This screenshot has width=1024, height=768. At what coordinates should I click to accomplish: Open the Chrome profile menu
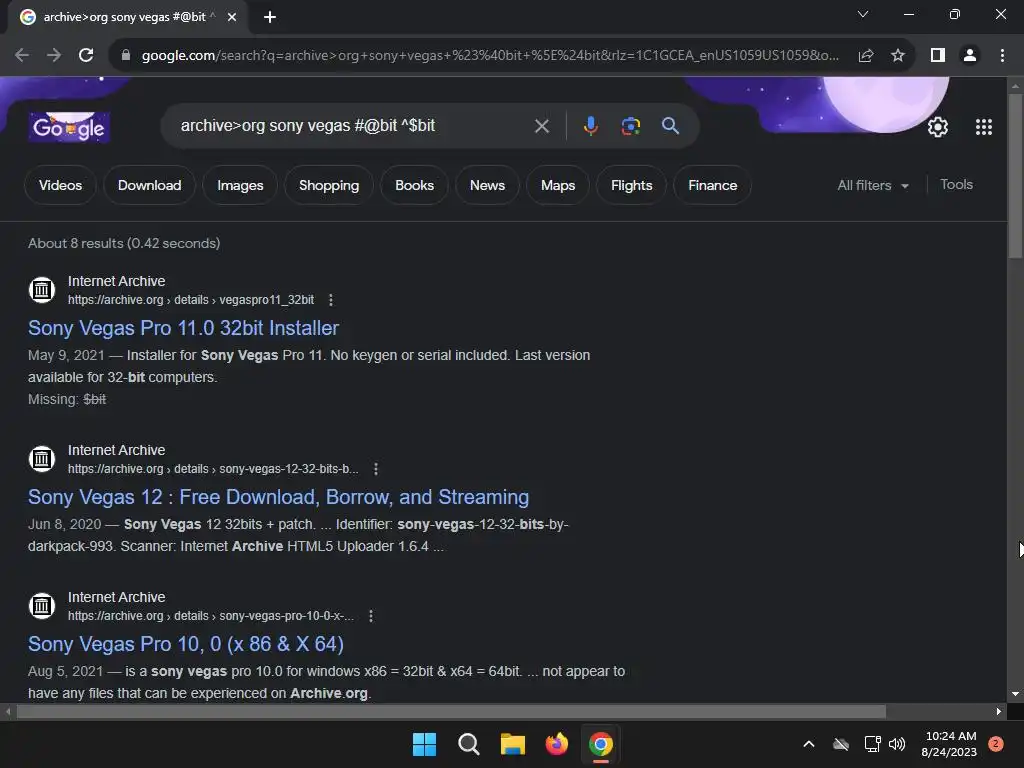pyautogui.click(x=970, y=56)
